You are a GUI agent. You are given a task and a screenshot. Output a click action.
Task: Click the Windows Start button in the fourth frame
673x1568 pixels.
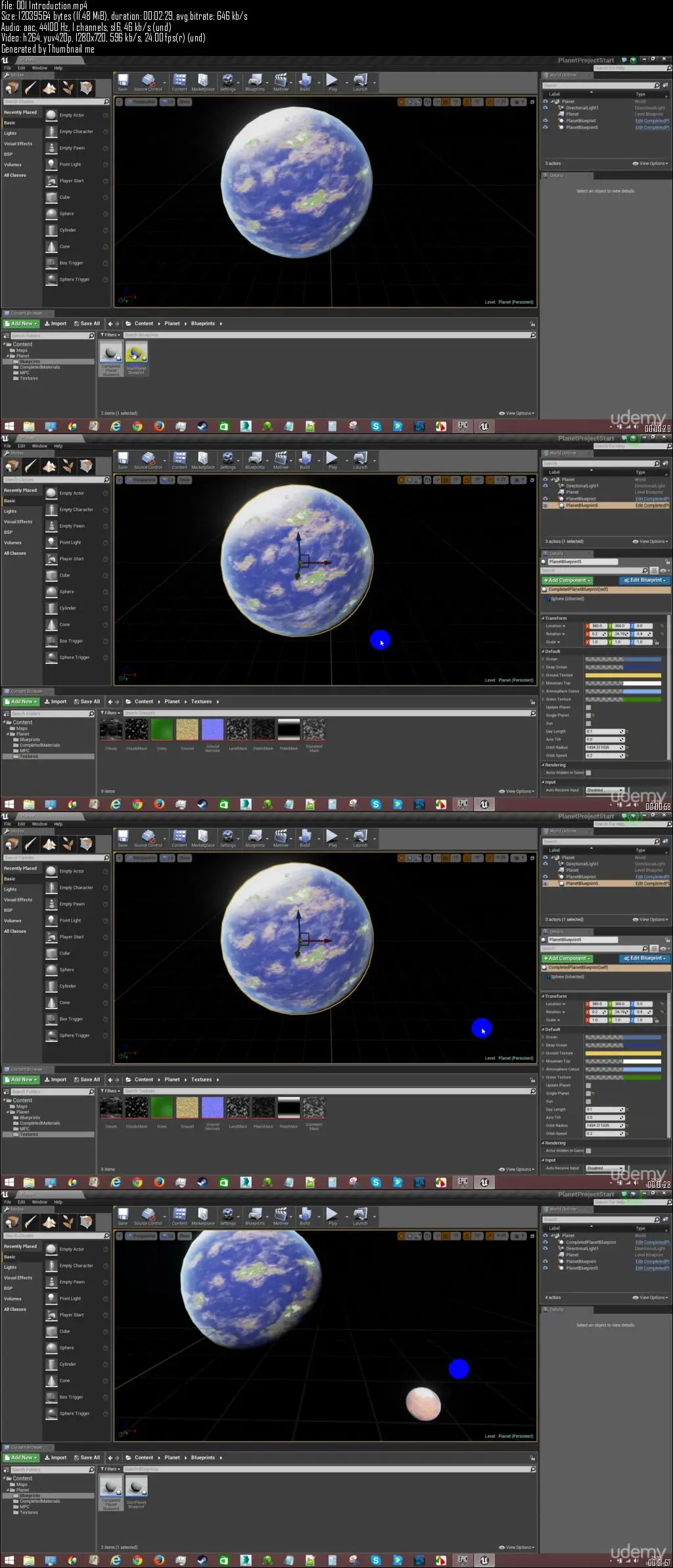pos(9,1560)
